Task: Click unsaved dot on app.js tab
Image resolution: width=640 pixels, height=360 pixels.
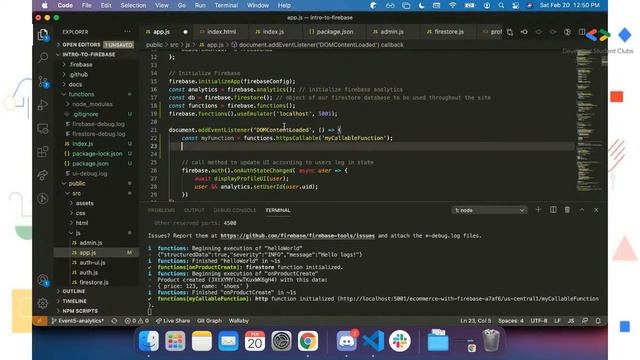Action: (x=185, y=32)
